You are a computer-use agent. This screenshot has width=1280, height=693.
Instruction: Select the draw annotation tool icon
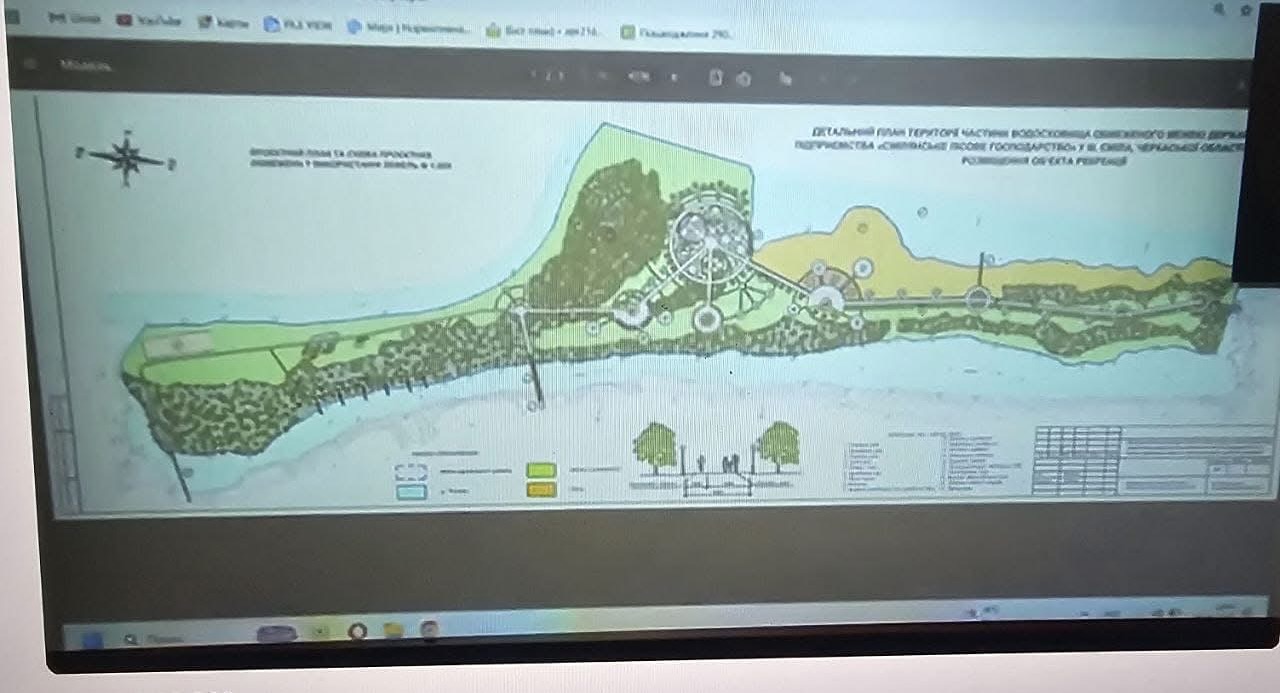pyautogui.click(x=786, y=79)
